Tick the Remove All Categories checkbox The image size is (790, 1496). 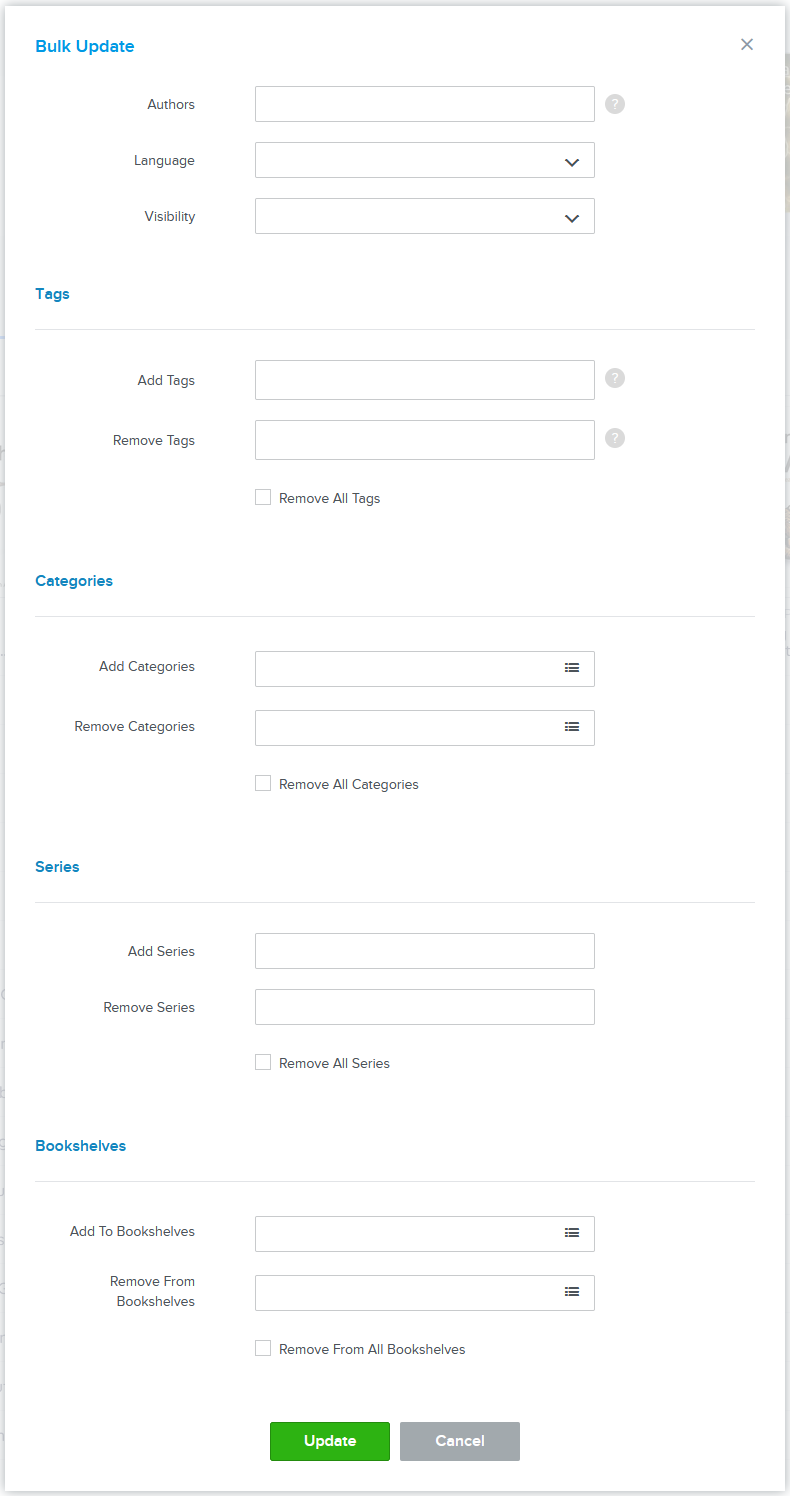pos(263,783)
